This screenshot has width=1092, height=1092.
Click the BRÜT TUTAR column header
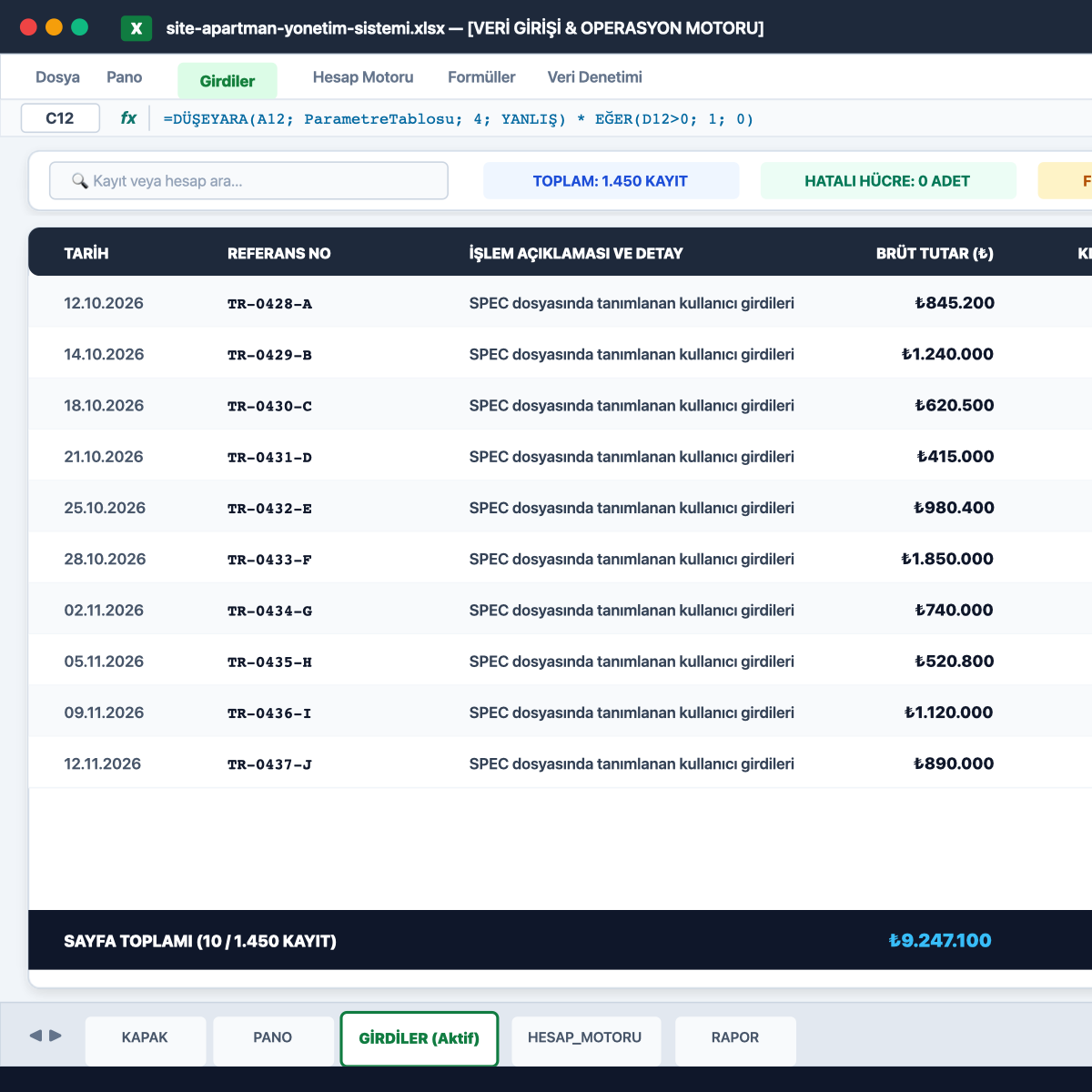click(935, 253)
